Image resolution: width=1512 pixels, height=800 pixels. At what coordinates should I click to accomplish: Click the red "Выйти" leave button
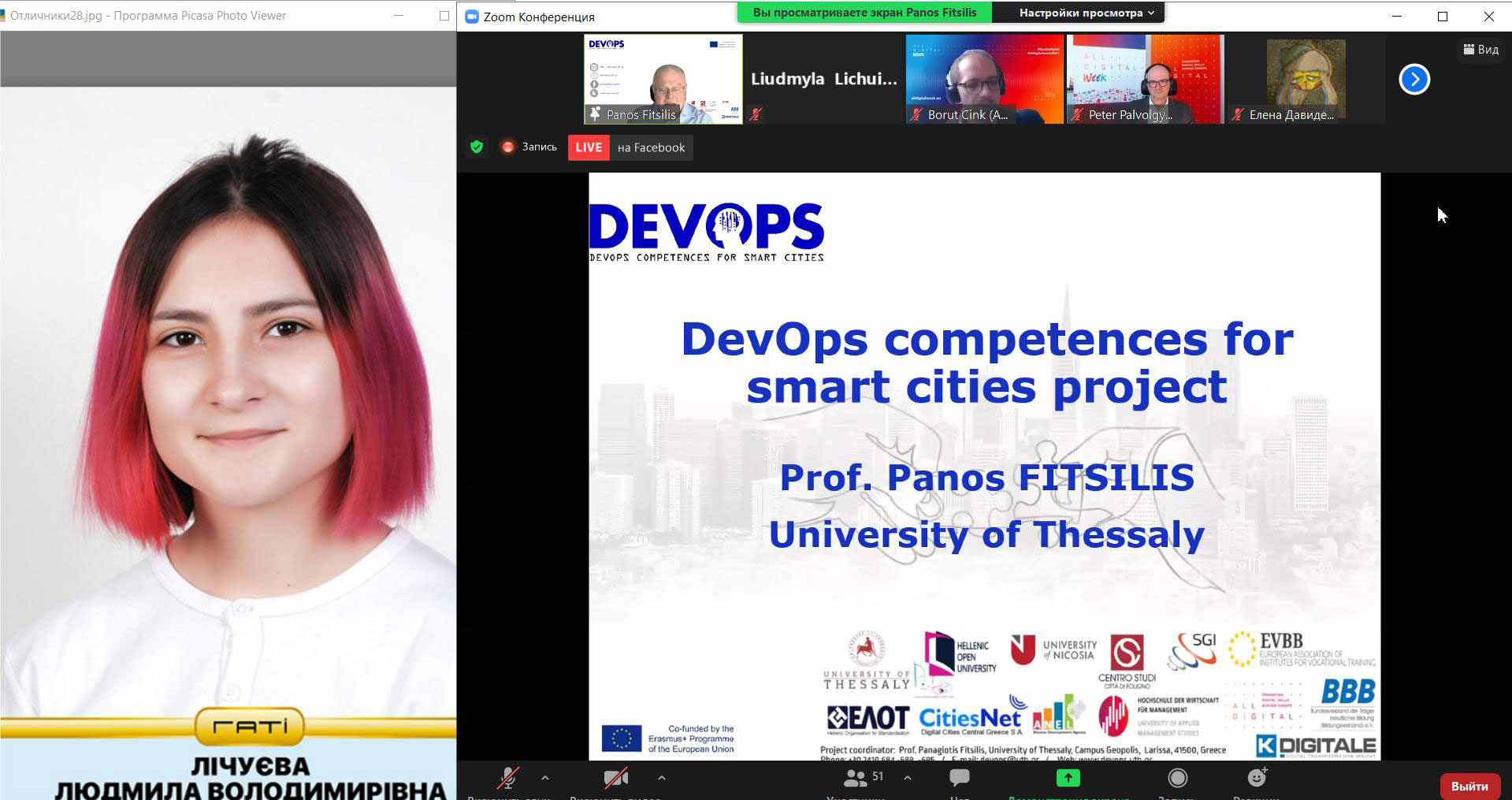(x=1469, y=786)
